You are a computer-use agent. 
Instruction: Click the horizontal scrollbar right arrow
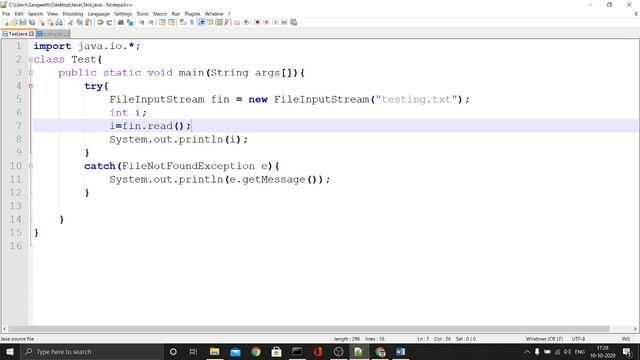pos(635,329)
